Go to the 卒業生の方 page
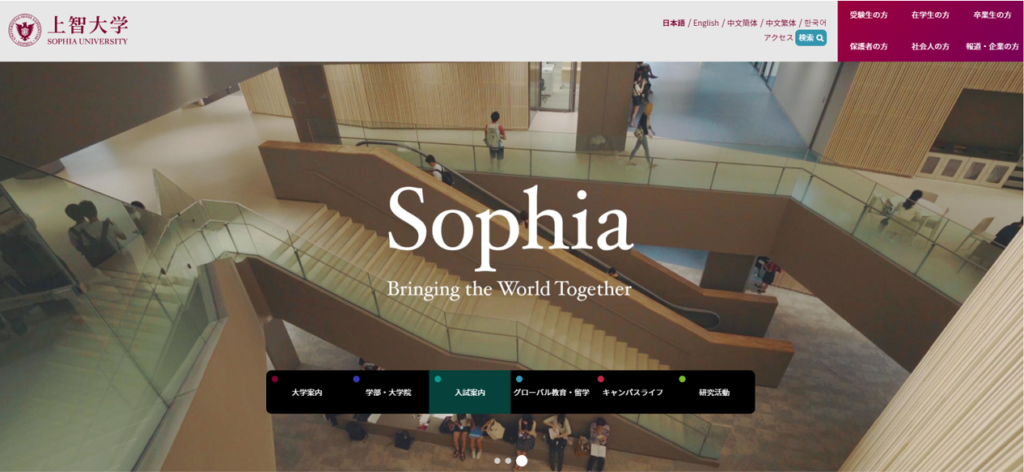Screen dimensions: 1024x472 click(992, 15)
